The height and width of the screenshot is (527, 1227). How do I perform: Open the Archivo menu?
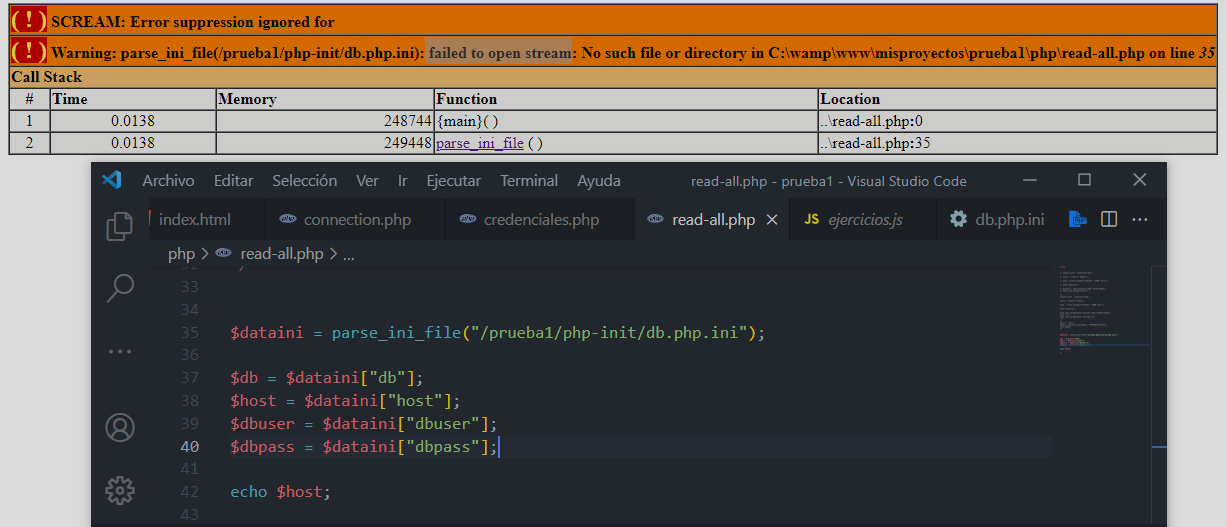(x=168, y=181)
